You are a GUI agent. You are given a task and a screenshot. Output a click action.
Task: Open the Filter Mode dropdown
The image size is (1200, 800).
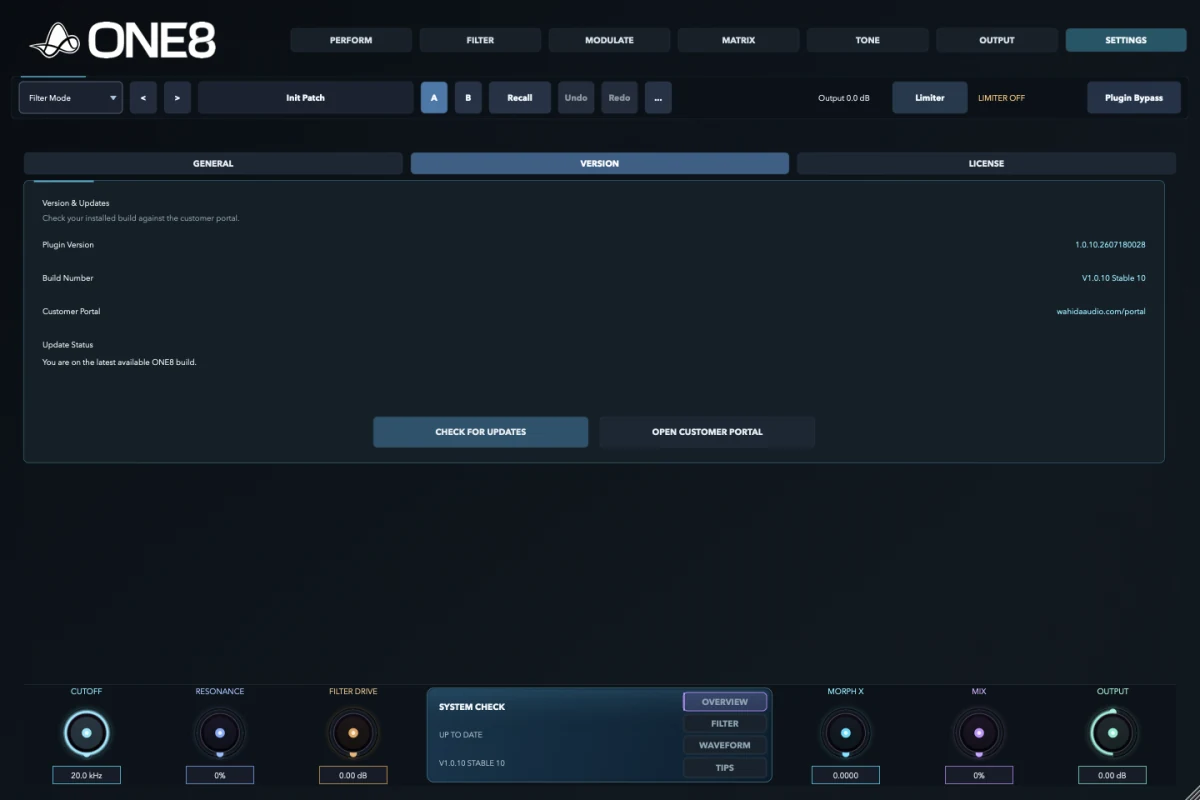pyautogui.click(x=71, y=98)
